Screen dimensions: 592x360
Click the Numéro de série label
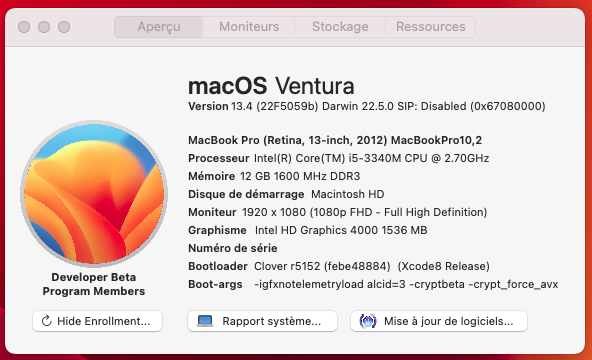point(233,248)
